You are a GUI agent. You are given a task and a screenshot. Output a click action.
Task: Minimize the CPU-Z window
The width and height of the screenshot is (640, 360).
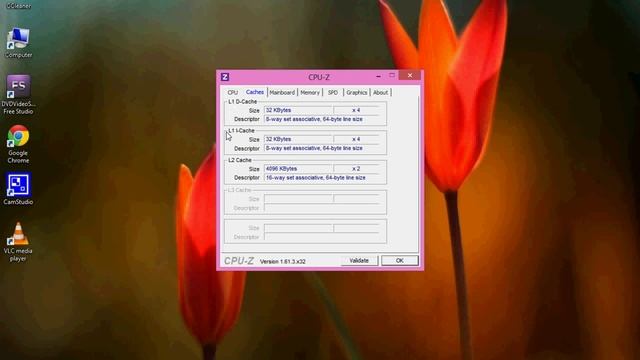(378, 76)
